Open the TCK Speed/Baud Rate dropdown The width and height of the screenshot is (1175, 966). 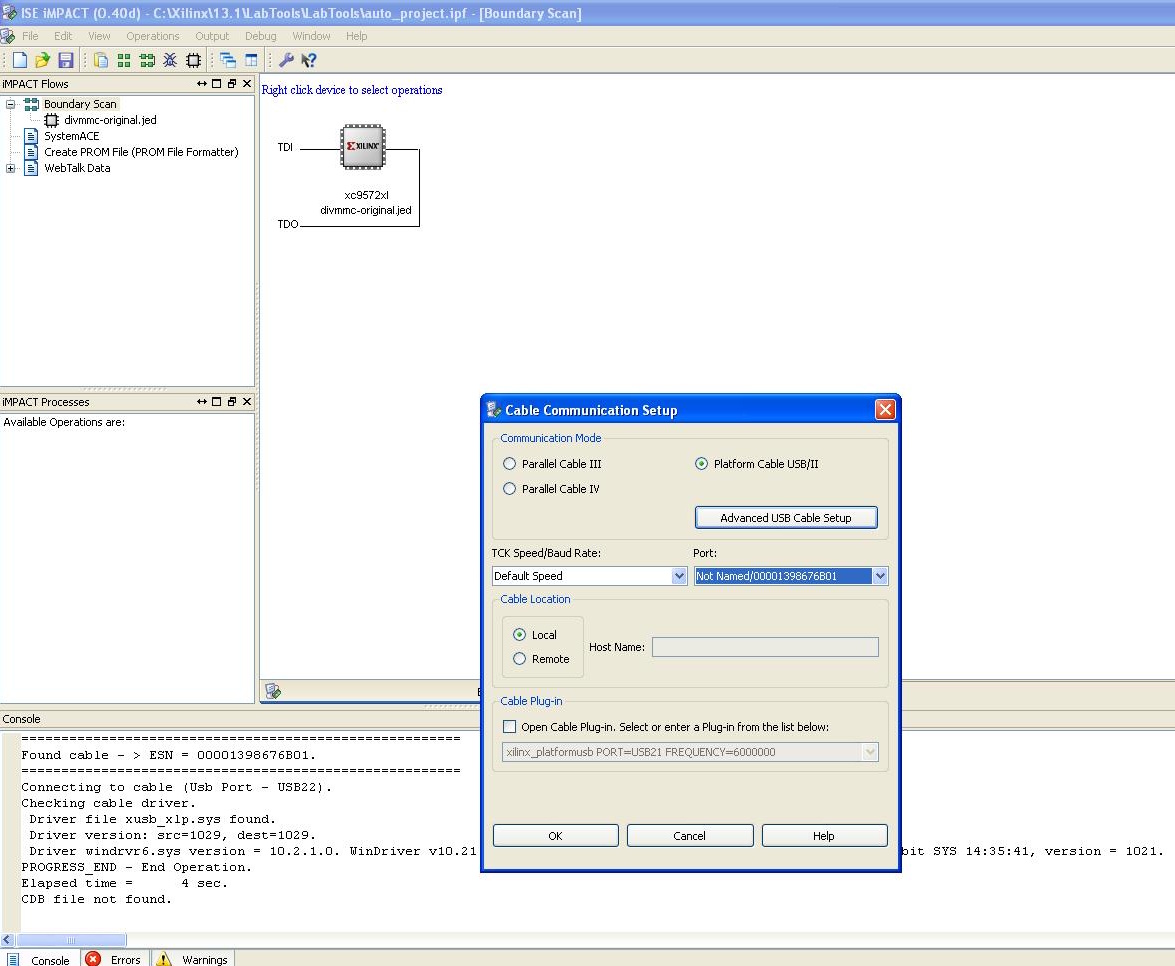click(679, 576)
